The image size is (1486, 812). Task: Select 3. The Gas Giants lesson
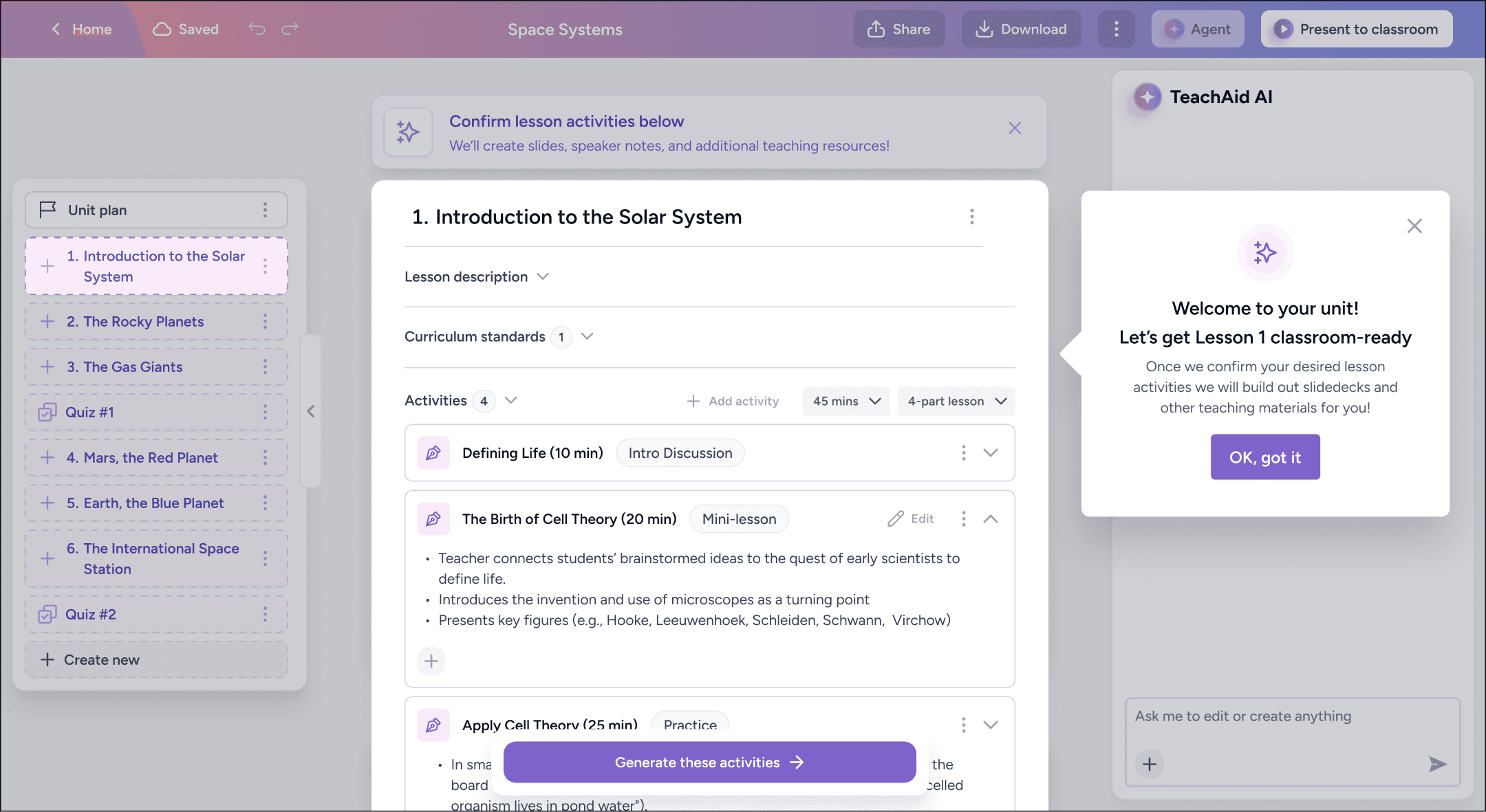tap(133, 367)
